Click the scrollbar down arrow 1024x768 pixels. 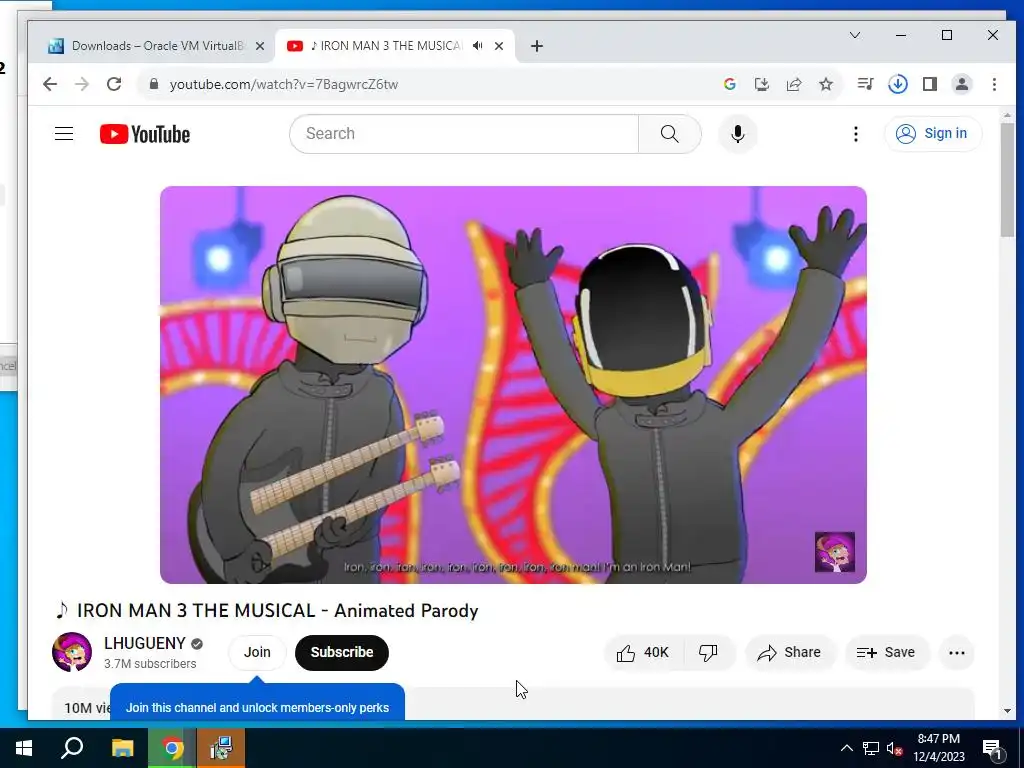coord(1007,711)
